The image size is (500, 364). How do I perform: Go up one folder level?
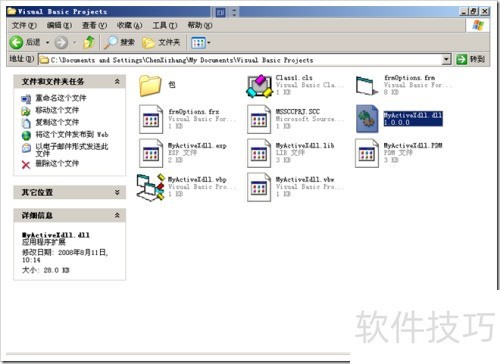tap(89, 43)
